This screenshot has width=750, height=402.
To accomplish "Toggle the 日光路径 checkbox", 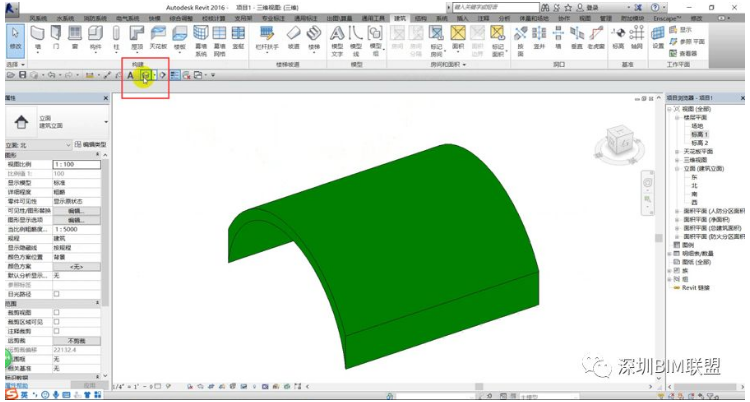I will coord(56,293).
